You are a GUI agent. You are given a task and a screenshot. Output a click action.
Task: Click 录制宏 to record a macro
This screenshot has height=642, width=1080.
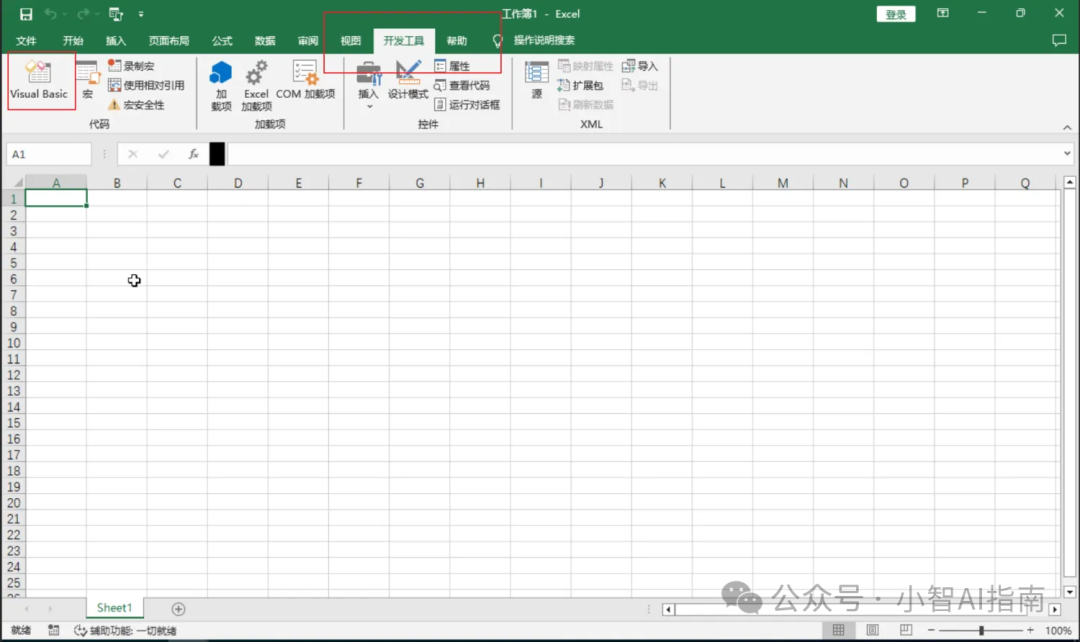[132, 66]
